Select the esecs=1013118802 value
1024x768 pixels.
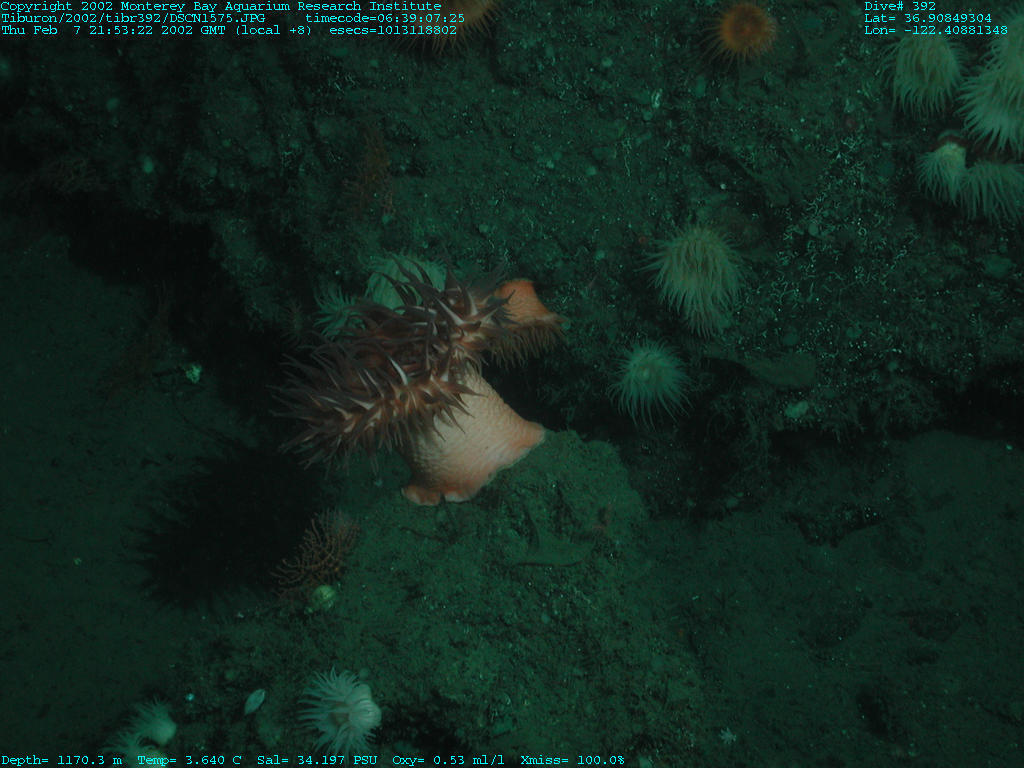pyautogui.click(x=393, y=30)
